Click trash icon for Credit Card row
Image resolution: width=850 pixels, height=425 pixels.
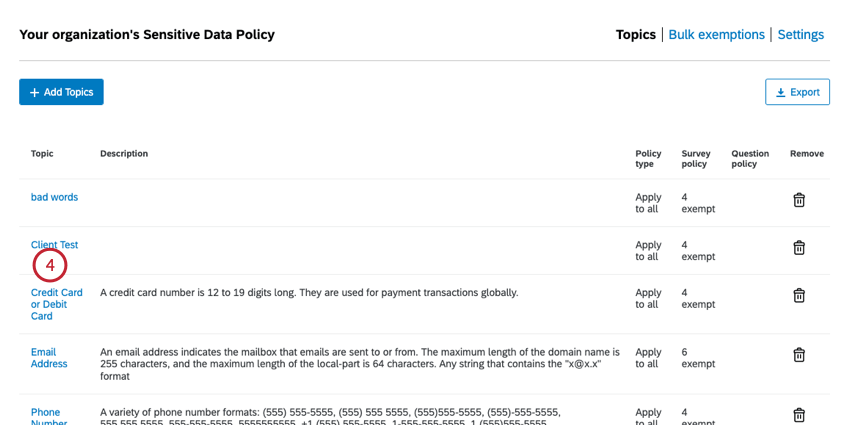click(799, 295)
